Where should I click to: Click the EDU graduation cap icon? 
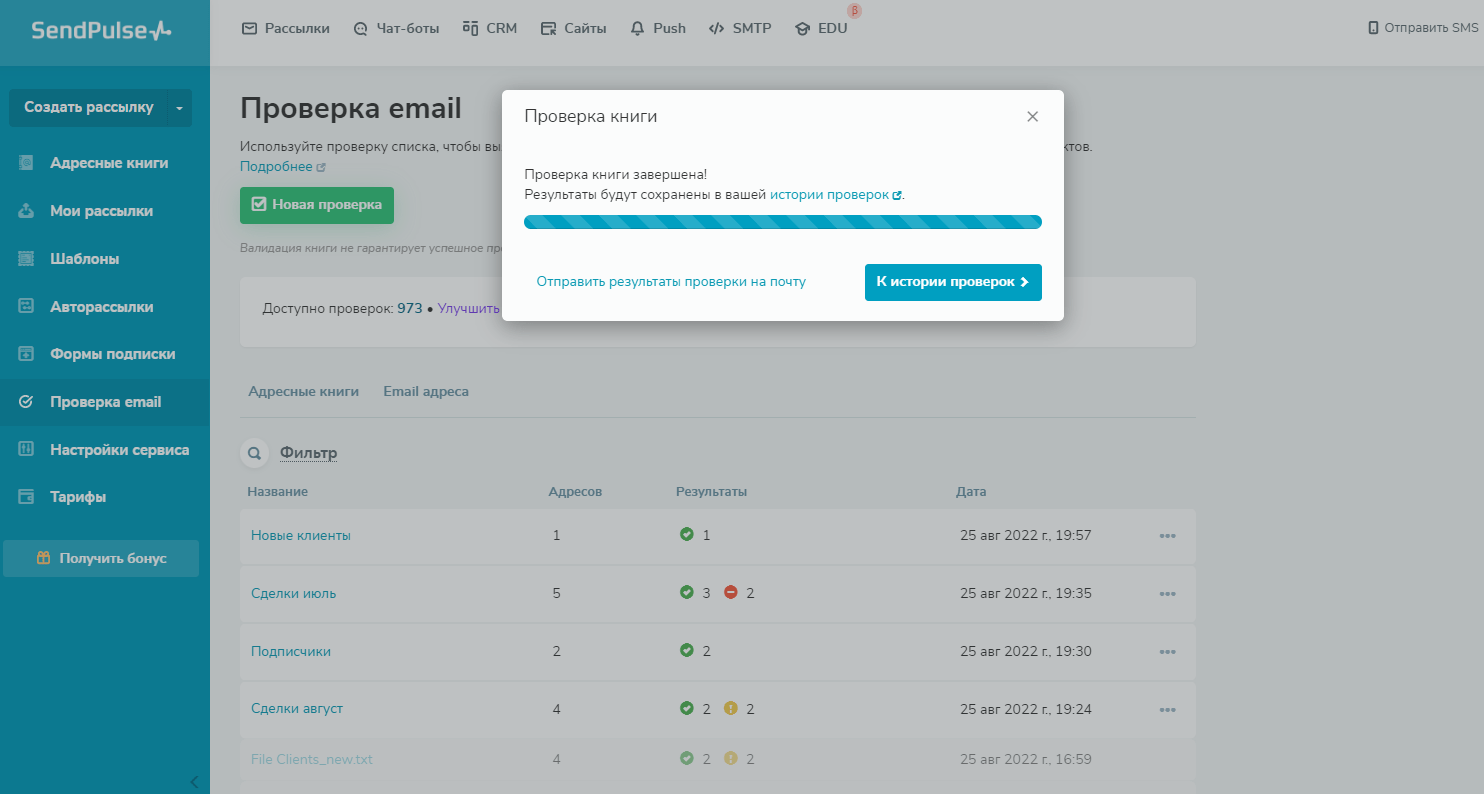pyautogui.click(x=802, y=29)
